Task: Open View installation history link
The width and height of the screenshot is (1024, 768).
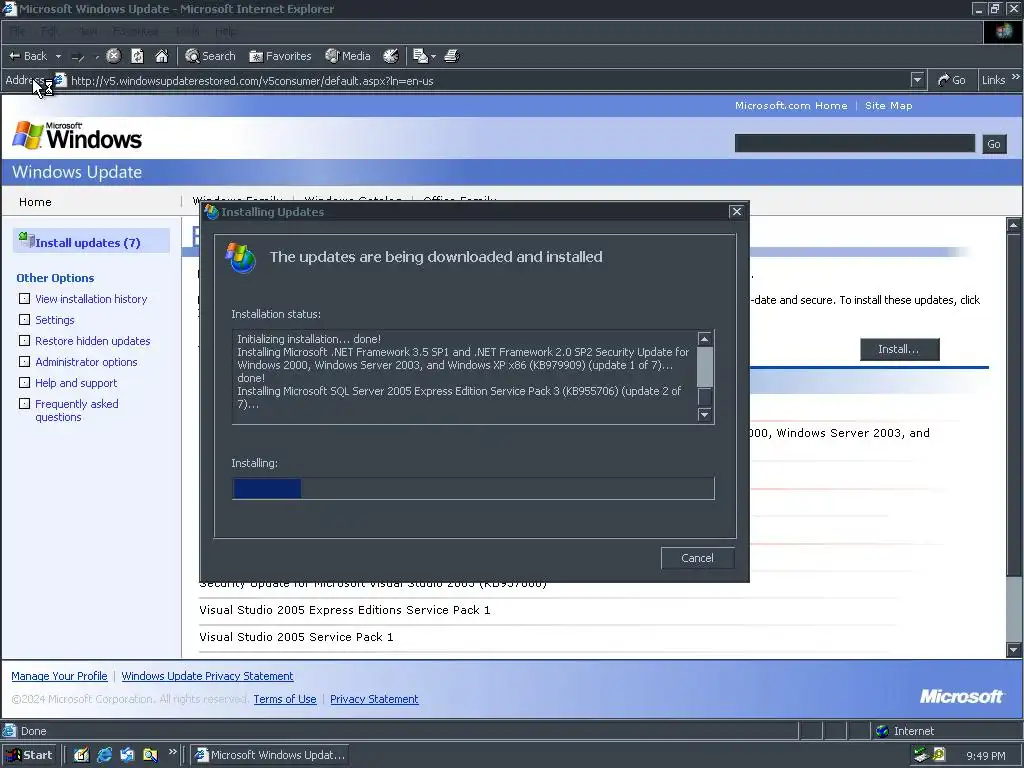Action: tap(91, 299)
